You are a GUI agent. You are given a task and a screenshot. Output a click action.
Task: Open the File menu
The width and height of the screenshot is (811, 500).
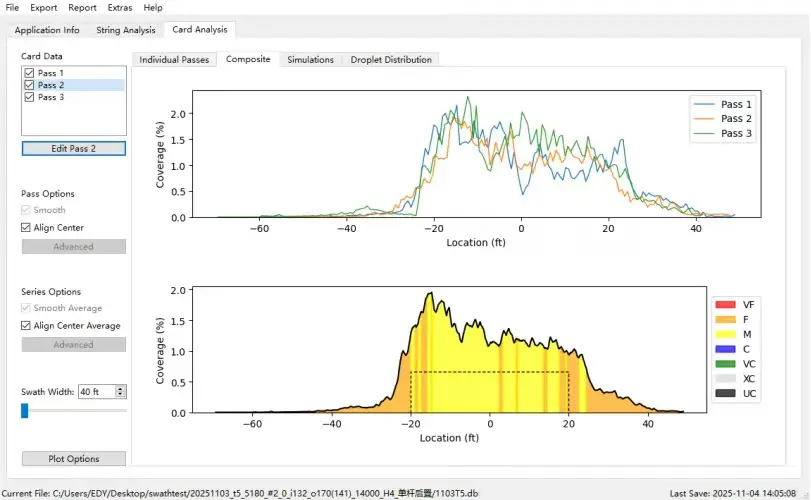[12, 8]
